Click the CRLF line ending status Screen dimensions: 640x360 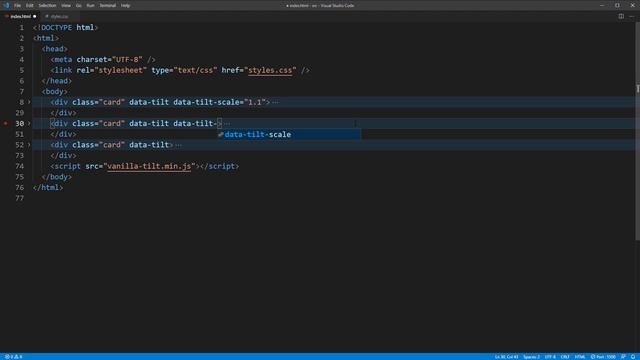[x=565, y=357]
